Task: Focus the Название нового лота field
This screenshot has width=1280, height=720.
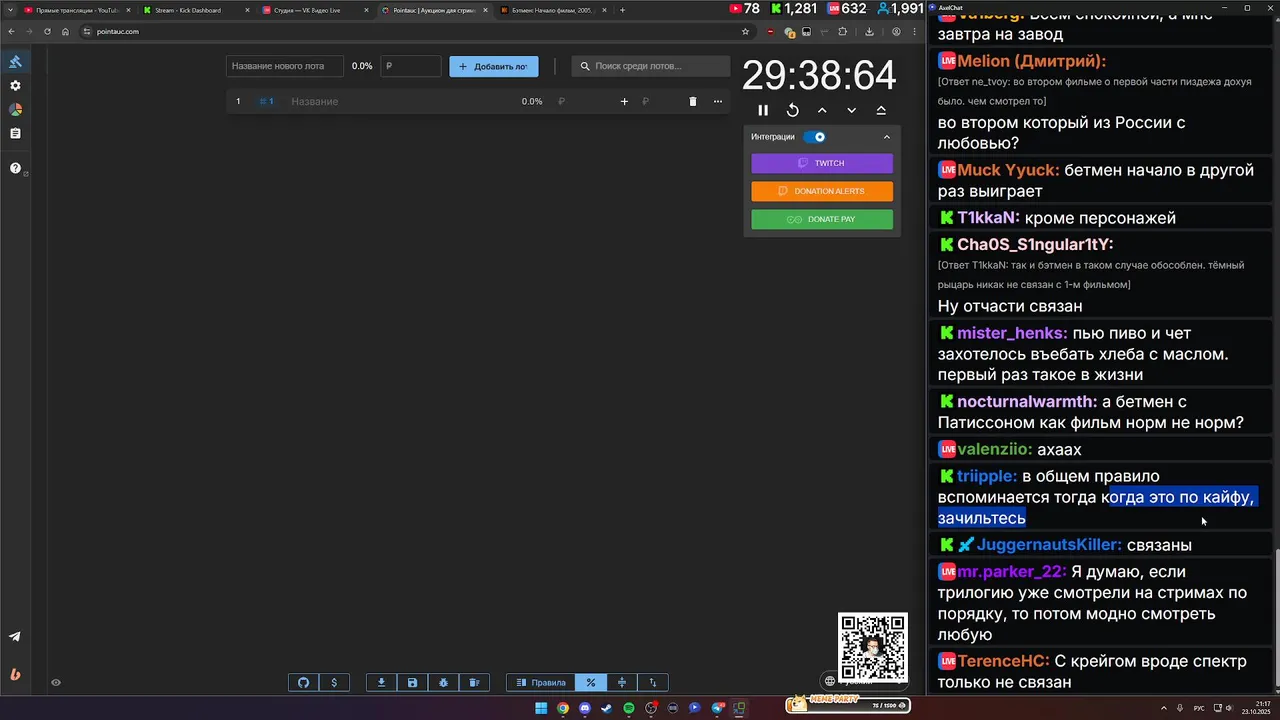Action: click(x=285, y=66)
